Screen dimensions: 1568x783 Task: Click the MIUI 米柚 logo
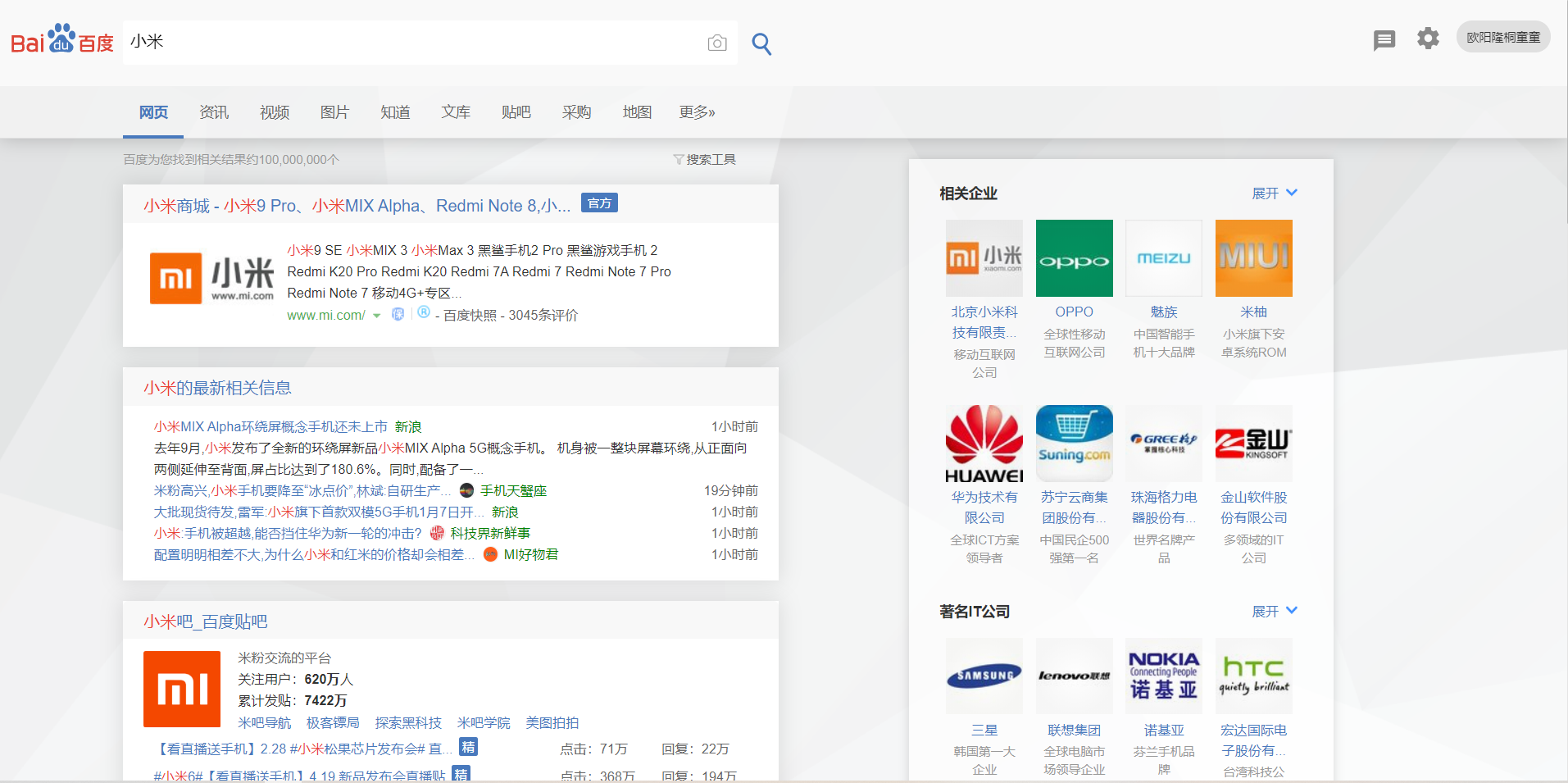click(x=1254, y=258)
